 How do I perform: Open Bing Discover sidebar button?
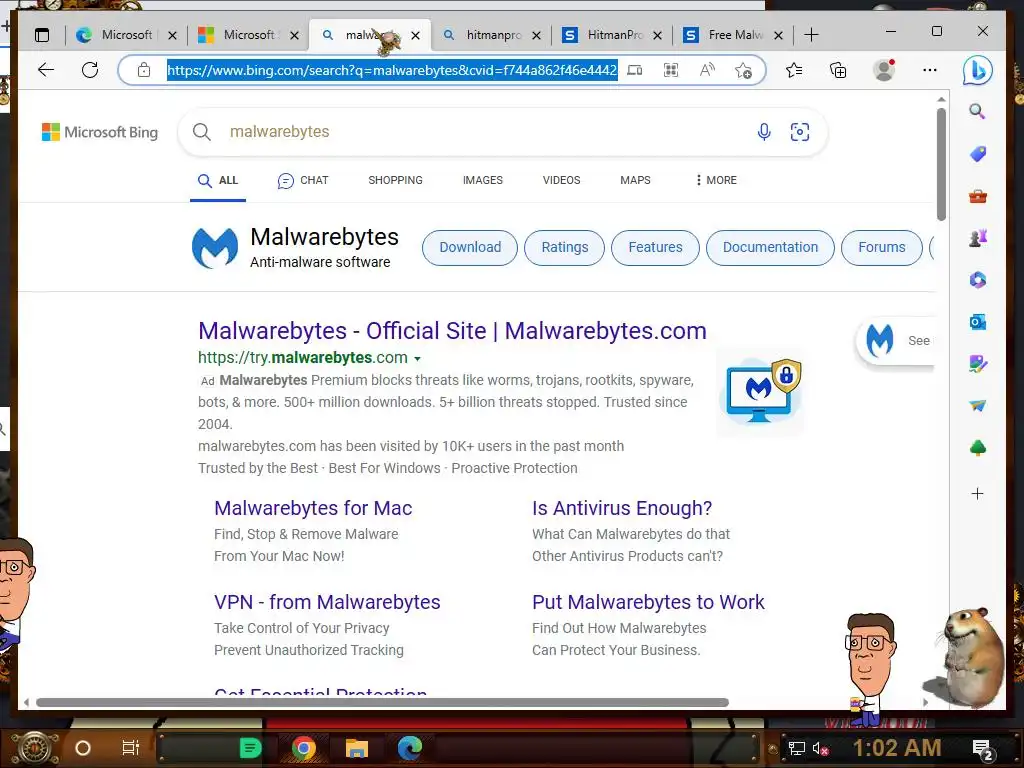click(x=978, y=71)
